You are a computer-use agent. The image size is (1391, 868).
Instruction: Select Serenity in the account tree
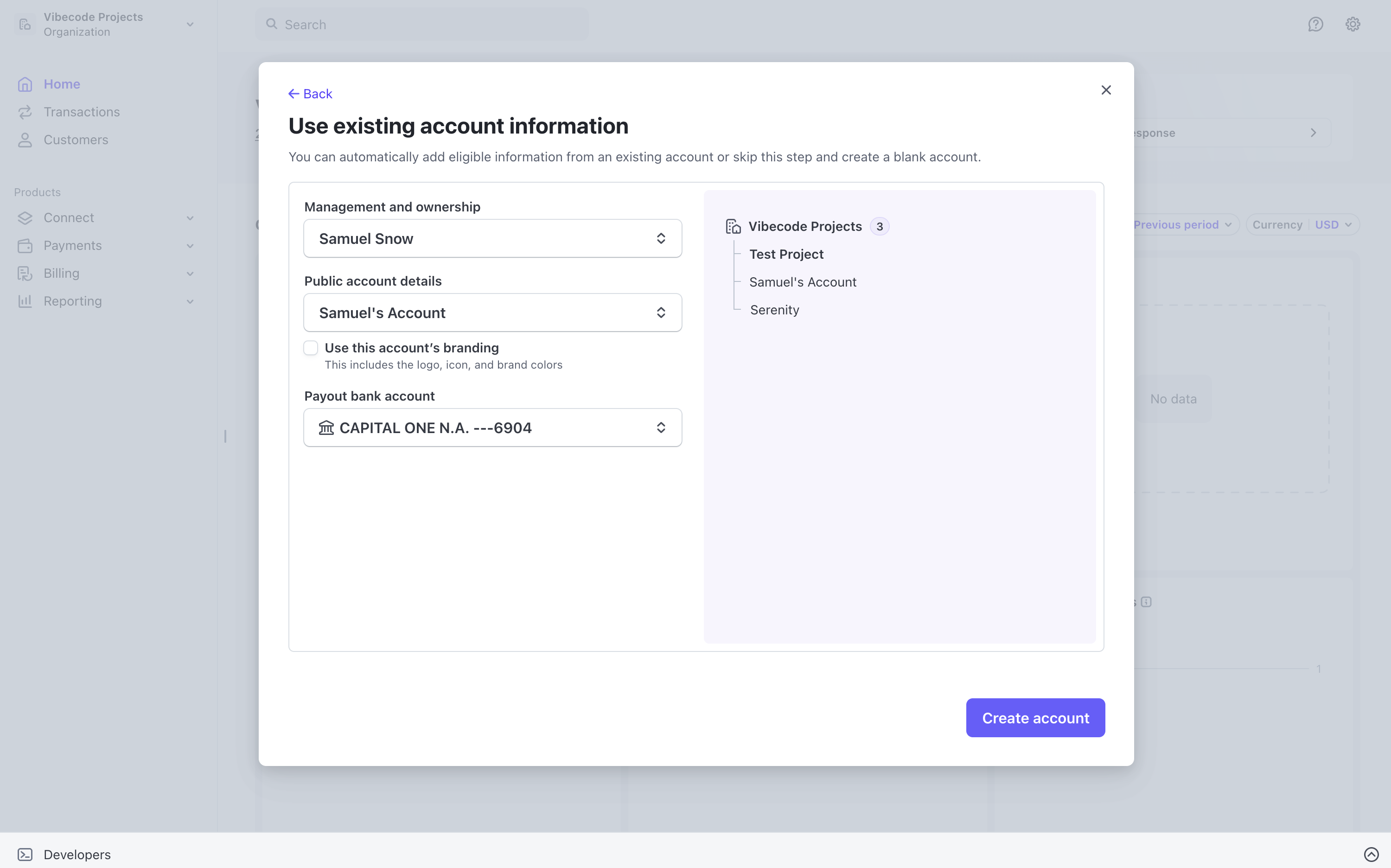[774, 309]
